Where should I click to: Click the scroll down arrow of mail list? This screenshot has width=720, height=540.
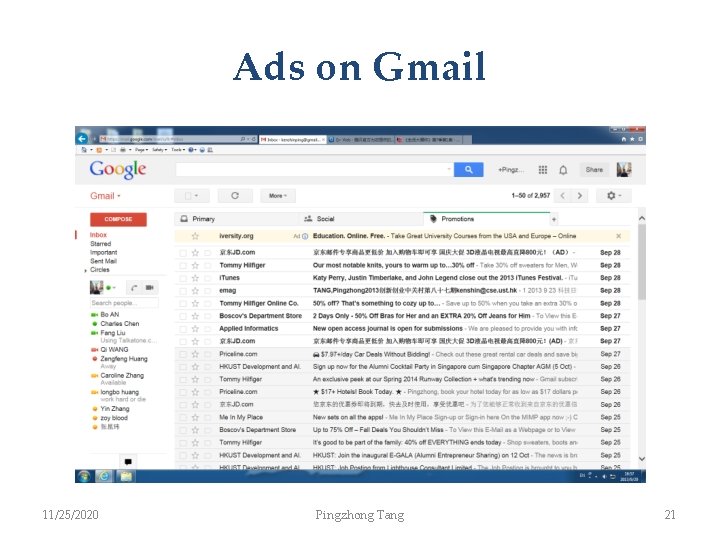click(642, 459)
